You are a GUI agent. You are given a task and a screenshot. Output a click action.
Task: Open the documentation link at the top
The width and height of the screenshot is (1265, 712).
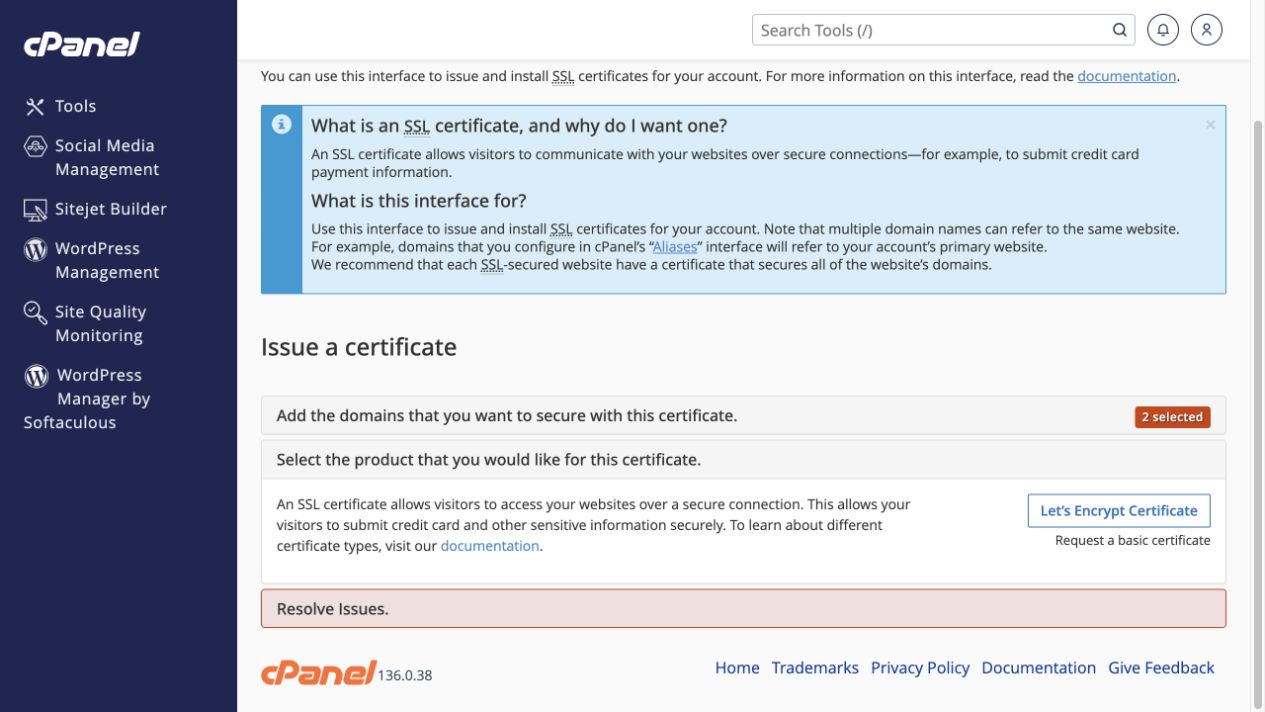click(x=1126, y=76)
